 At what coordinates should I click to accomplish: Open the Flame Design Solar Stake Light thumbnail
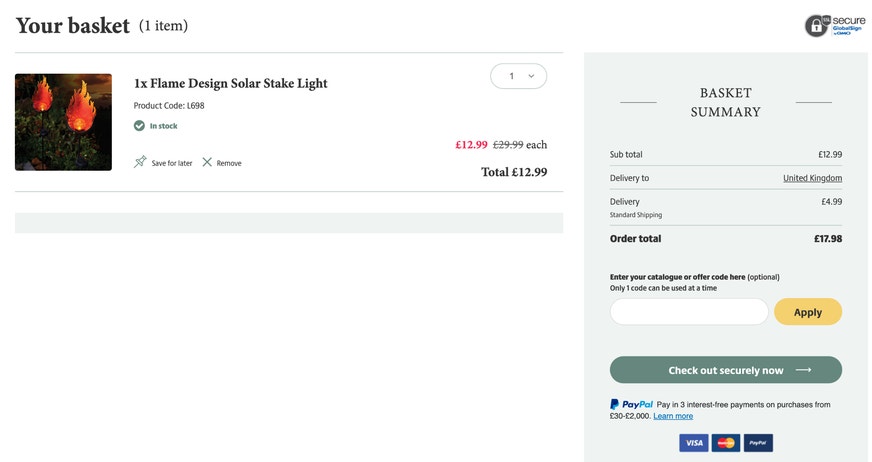tap(63, 122)
